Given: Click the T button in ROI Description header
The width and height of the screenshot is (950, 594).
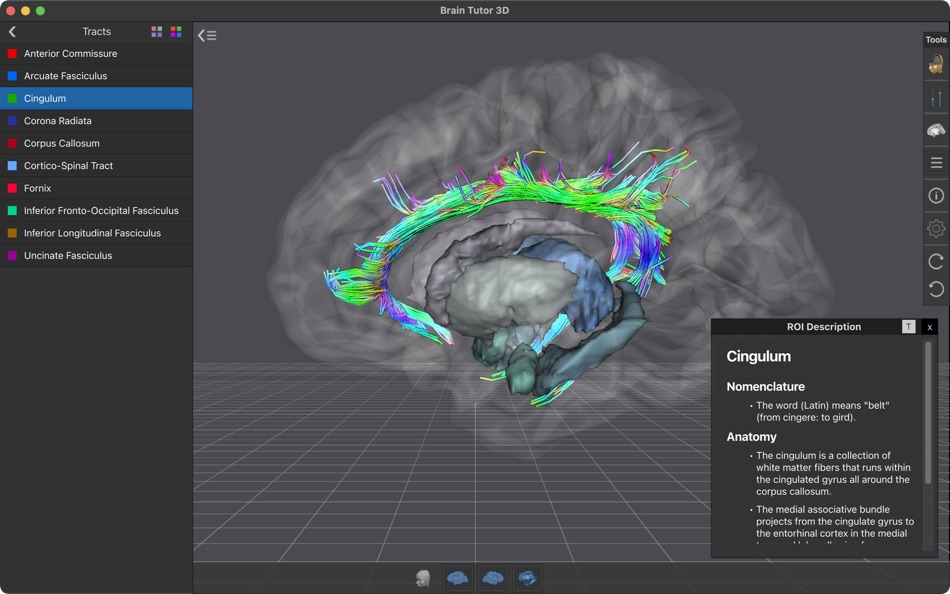Looking at the screenshot, I should tap(908, 327).
